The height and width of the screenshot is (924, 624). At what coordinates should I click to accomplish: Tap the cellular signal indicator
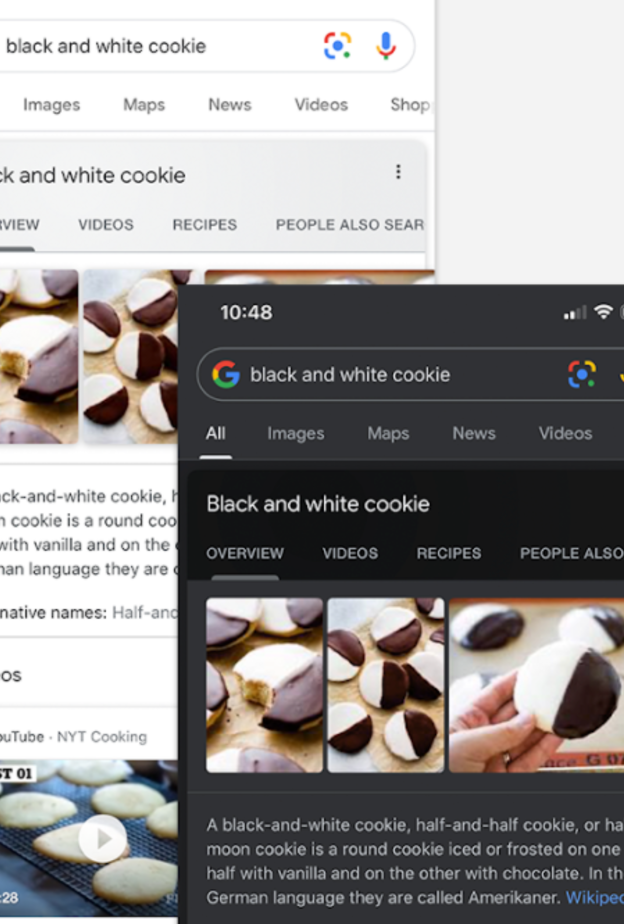(573, 312)
